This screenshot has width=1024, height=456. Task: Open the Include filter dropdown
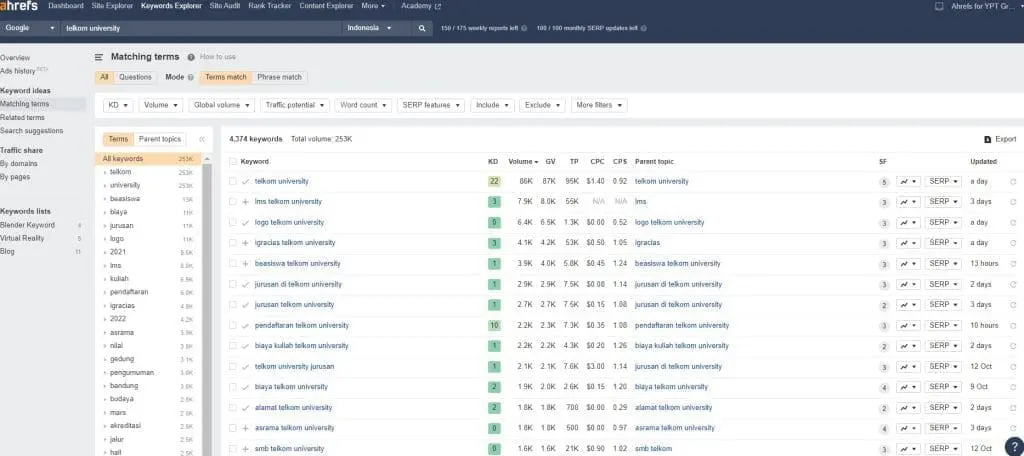pyautogui.click(x=492, y=105)
